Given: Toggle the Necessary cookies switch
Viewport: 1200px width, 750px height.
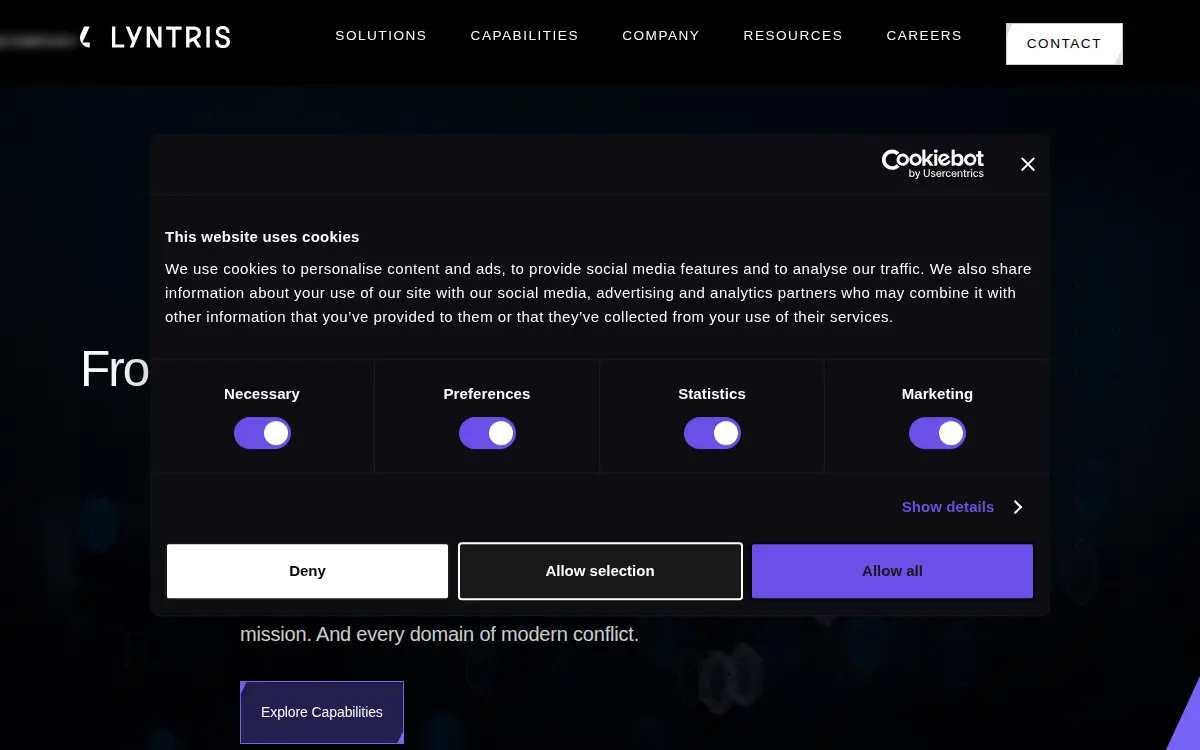Looking at the screenshot, I should [262, 433].
